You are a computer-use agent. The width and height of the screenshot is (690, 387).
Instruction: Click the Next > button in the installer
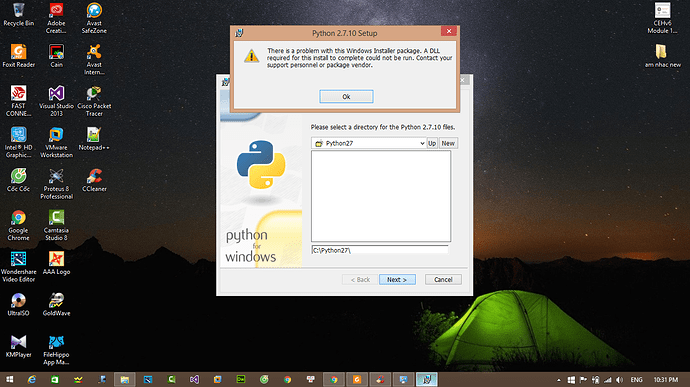[397, 280]
